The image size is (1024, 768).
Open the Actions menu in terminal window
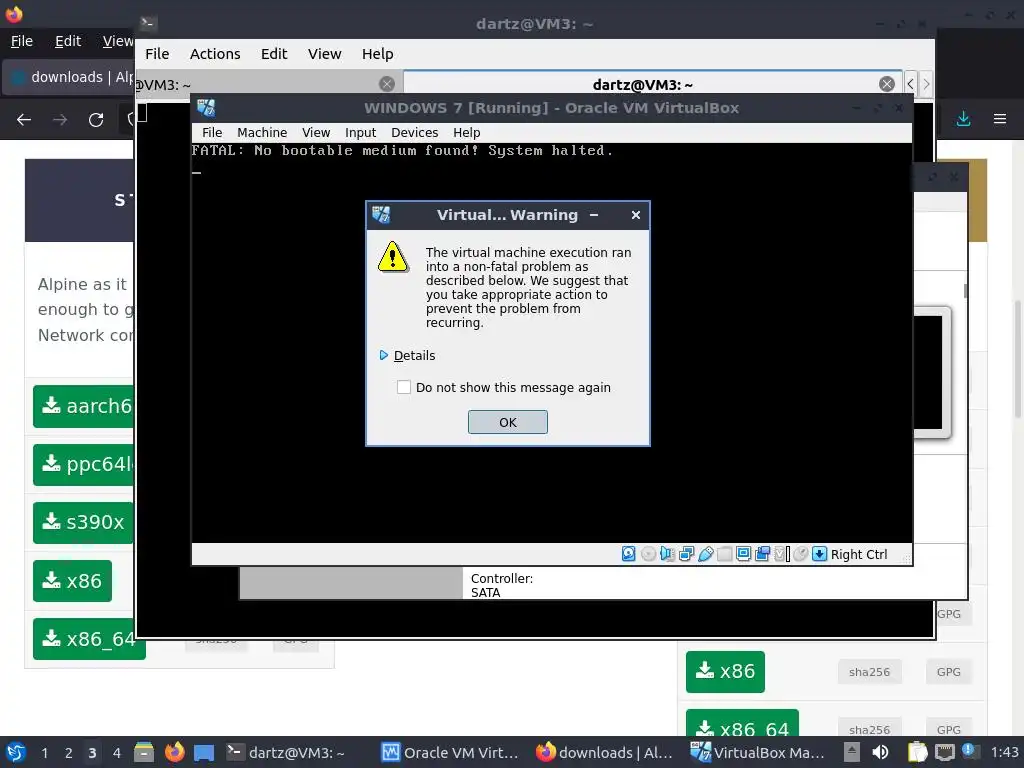click(215, 54)
